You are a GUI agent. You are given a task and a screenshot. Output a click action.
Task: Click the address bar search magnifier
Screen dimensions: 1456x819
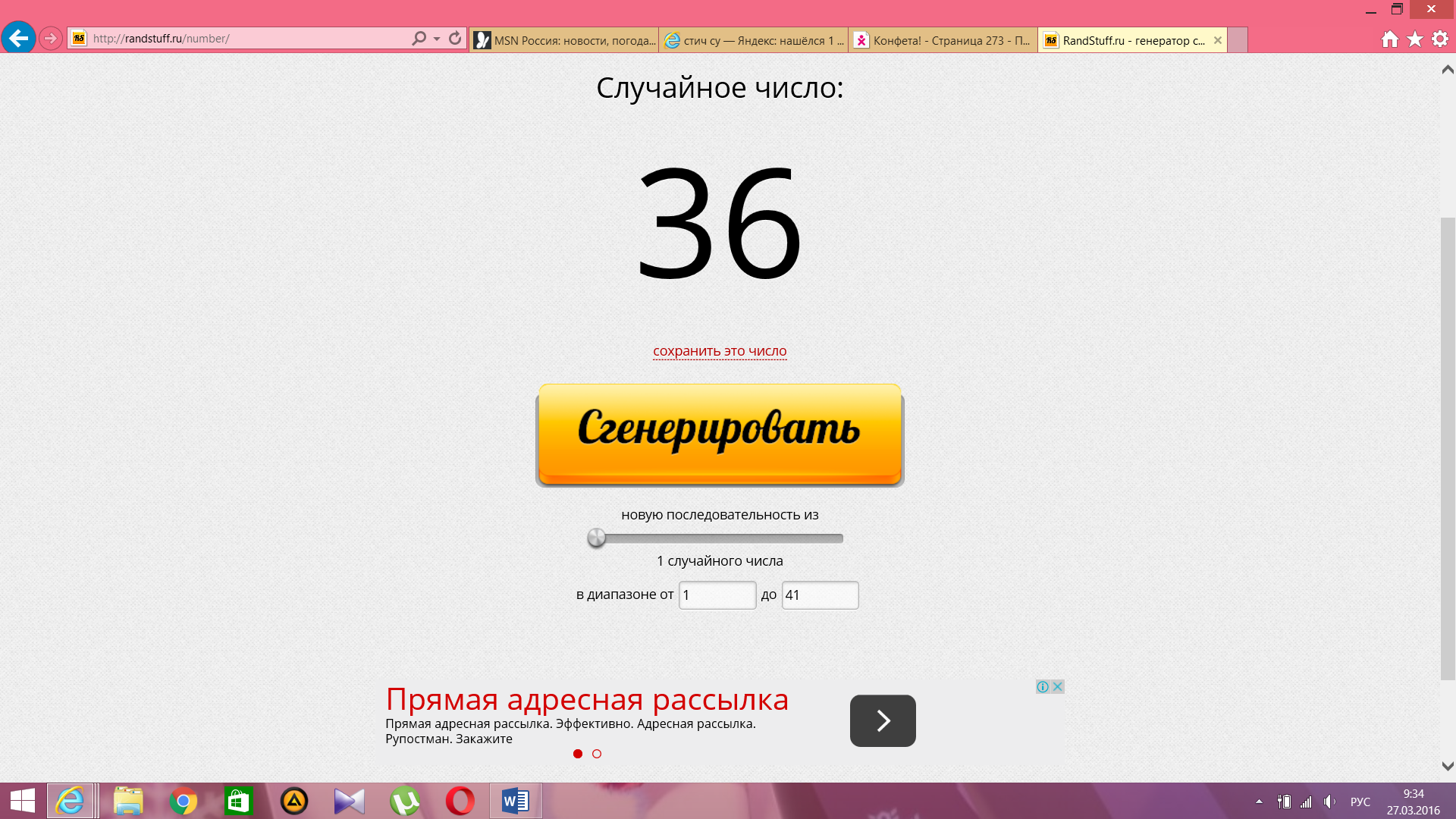[x=419, y=38]
